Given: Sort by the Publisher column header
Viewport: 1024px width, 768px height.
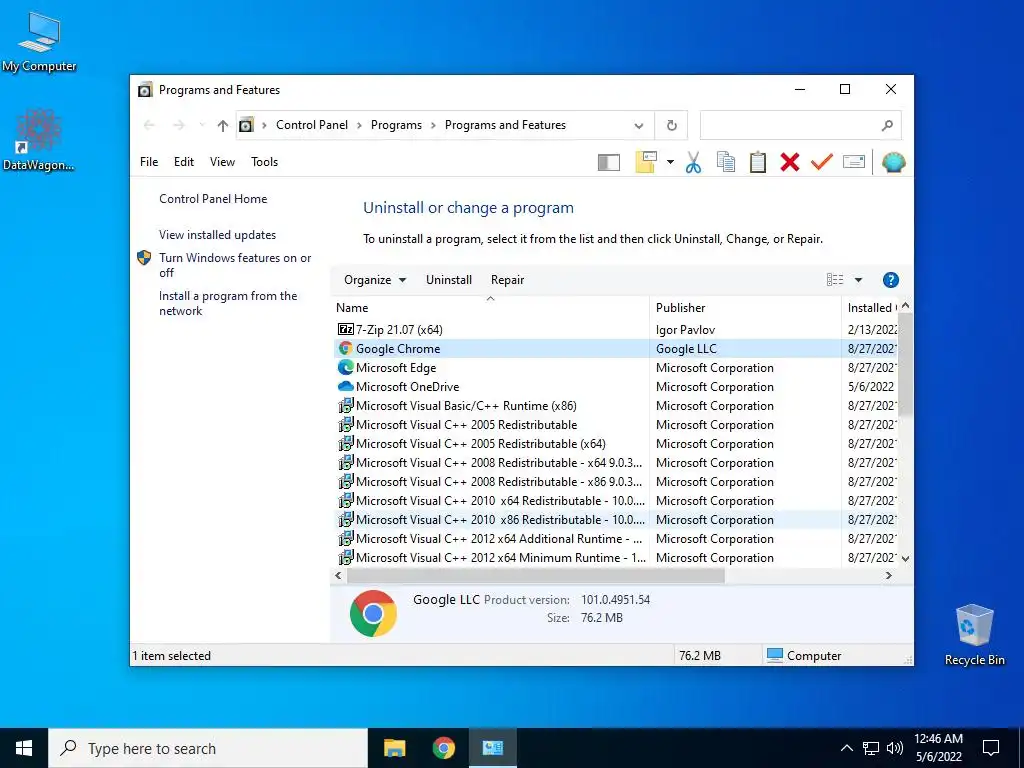Looking at the screenshot, I should click(x=745, y=308).
